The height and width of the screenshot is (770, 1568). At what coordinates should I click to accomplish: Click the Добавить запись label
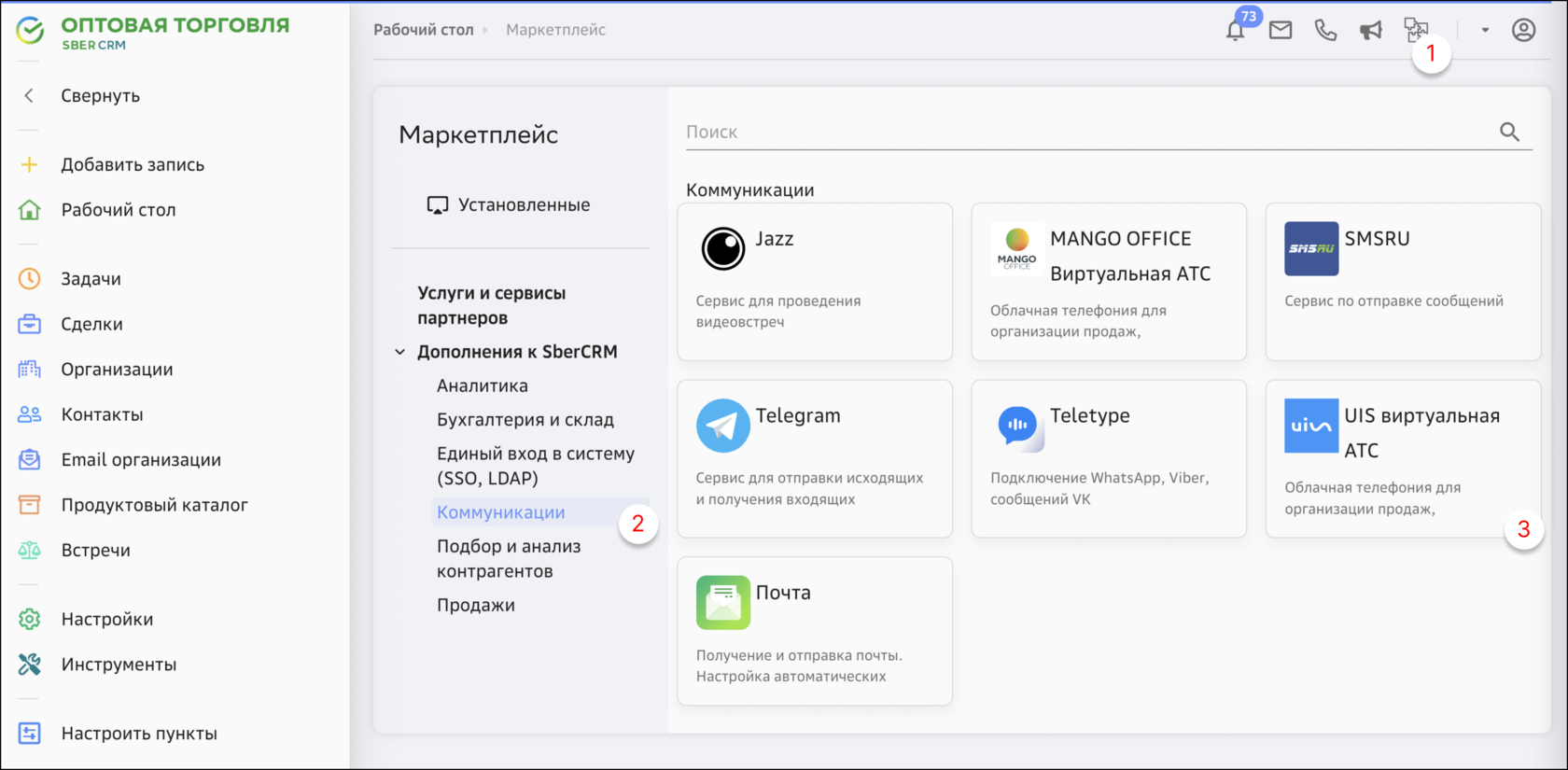133,164
